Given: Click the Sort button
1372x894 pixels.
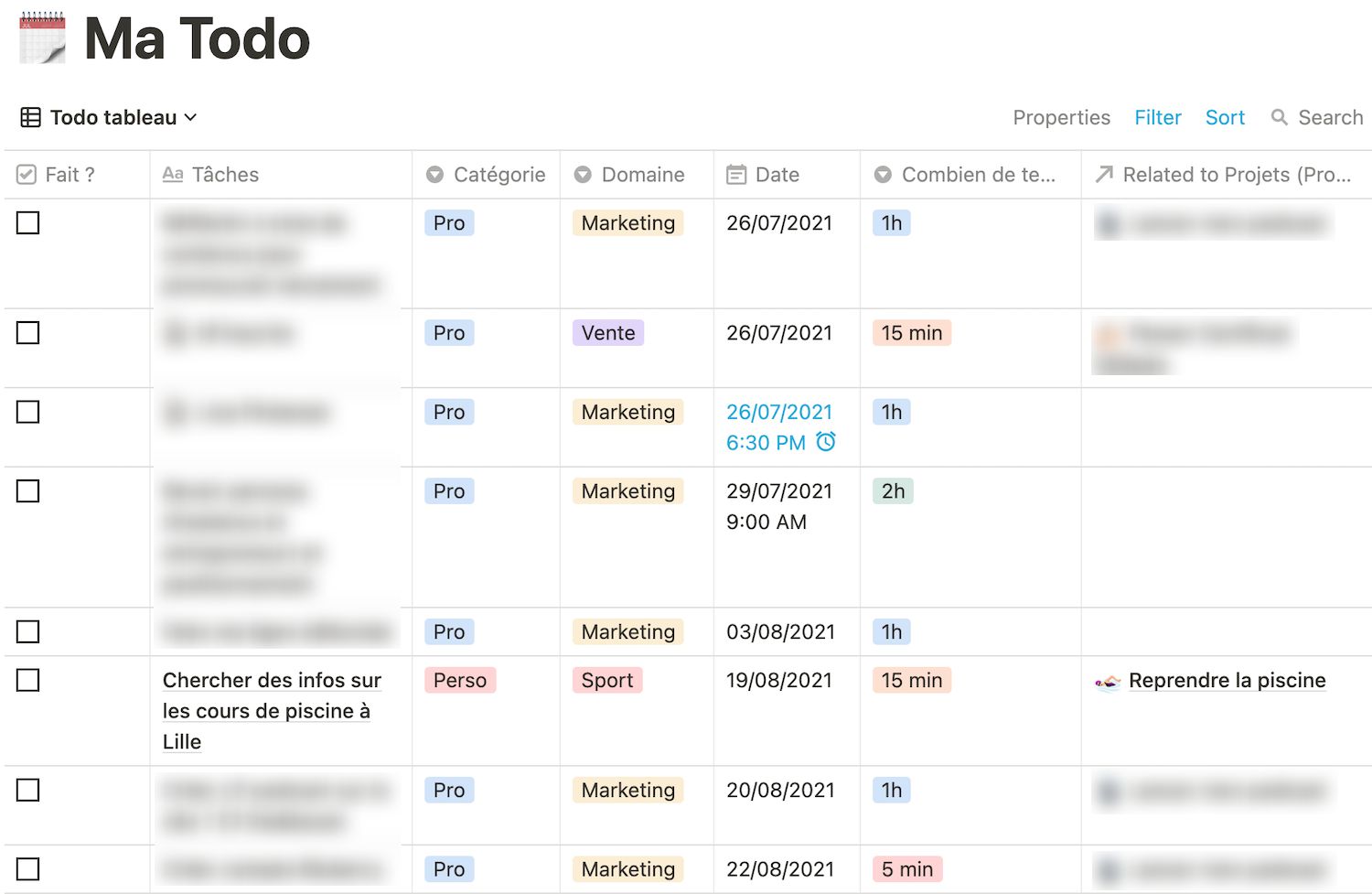Looking at the screenshot, I should pyautogui.click(x=1225, y=117).
